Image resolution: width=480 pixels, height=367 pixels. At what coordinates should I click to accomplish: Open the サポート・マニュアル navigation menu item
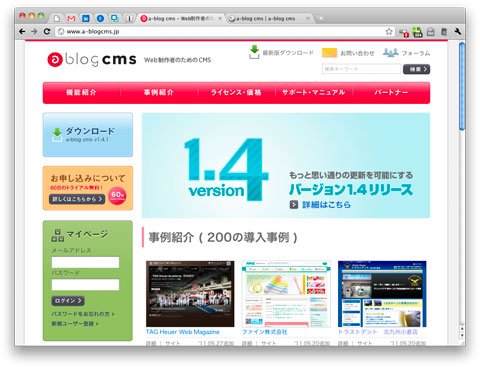click(313, 93)
